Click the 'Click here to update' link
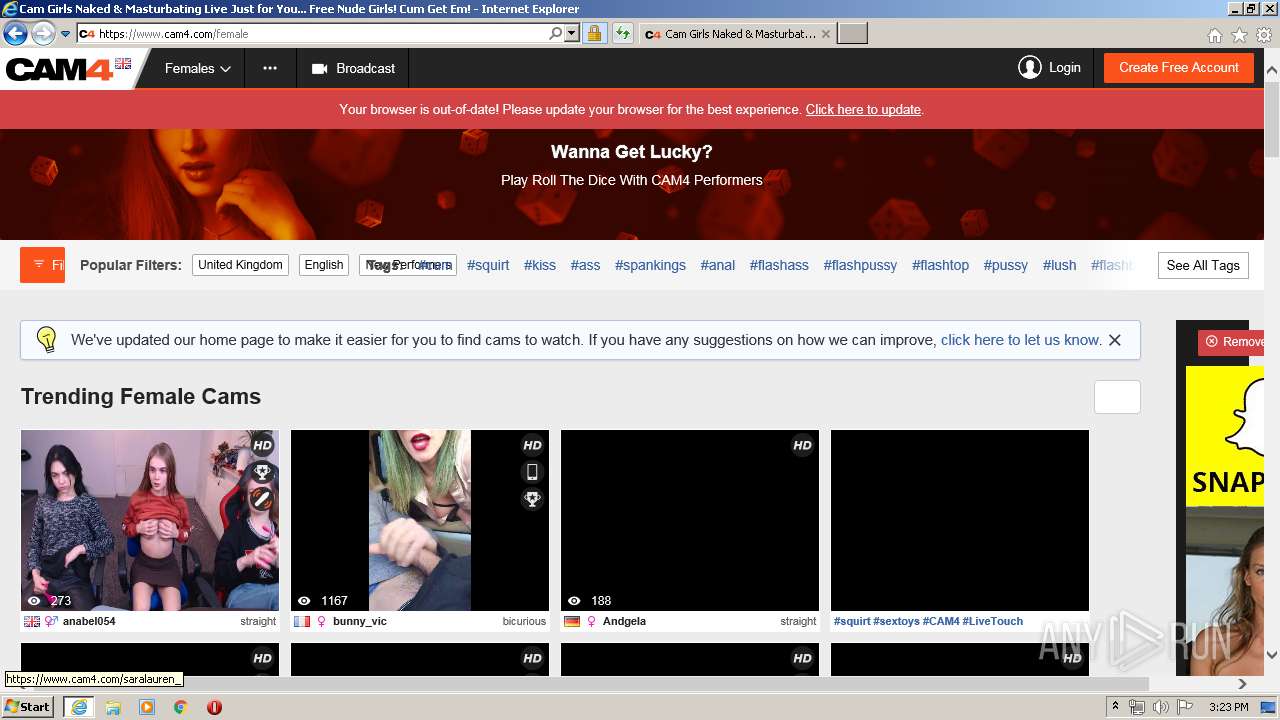 (863, 110)
